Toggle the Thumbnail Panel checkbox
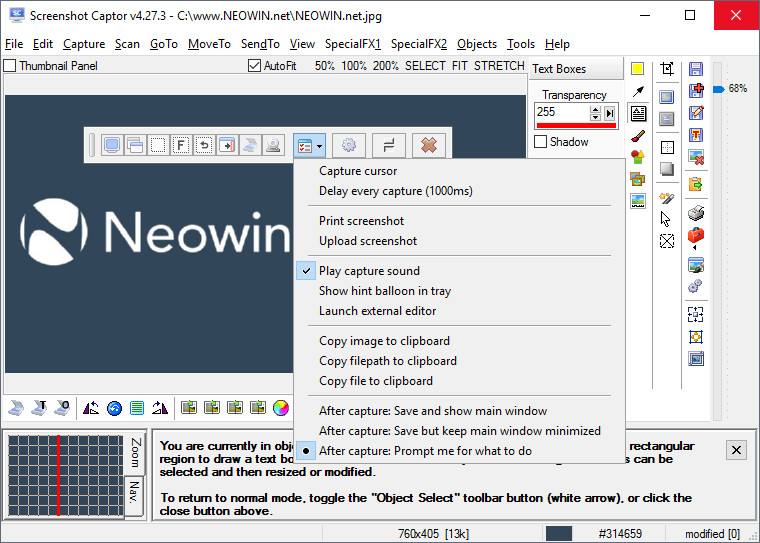This screenshot has height=543, width=760. tap(10, 65)
